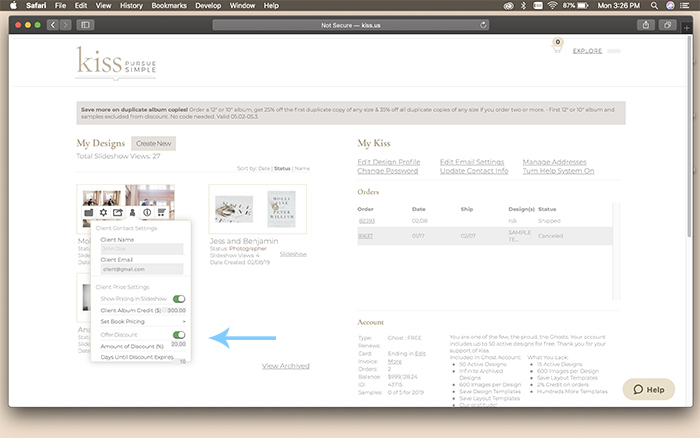Viewport: 700px width, 438px height.
Task: Click the Client Name field
Action: tap(142, 249)
